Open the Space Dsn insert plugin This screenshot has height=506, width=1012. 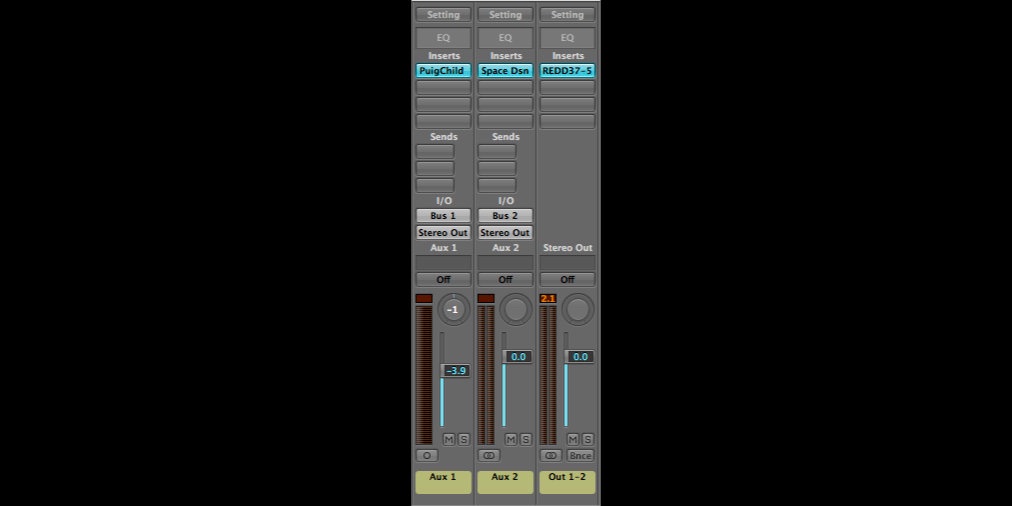click(505, 71)
